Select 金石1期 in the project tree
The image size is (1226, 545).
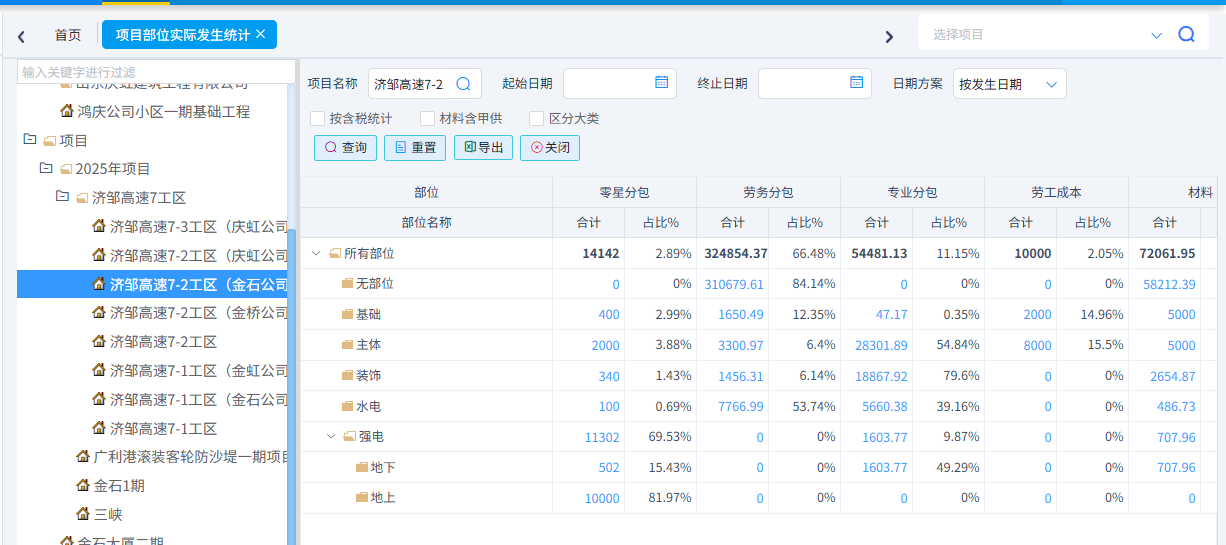(x=119, y=486)
